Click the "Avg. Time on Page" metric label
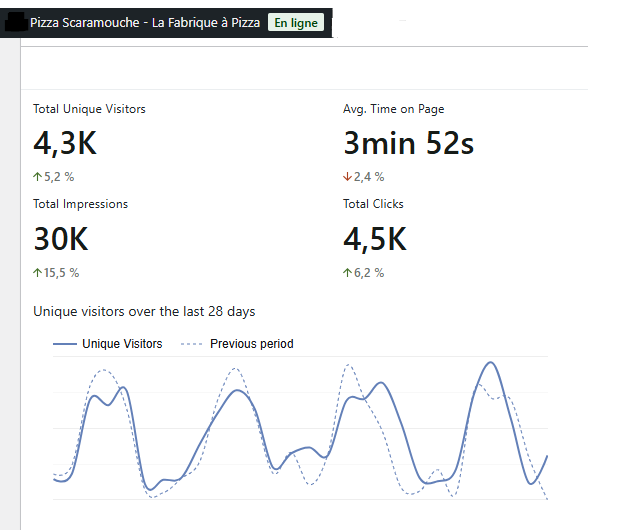Screen dimensions: 642x530 (393, 109)
